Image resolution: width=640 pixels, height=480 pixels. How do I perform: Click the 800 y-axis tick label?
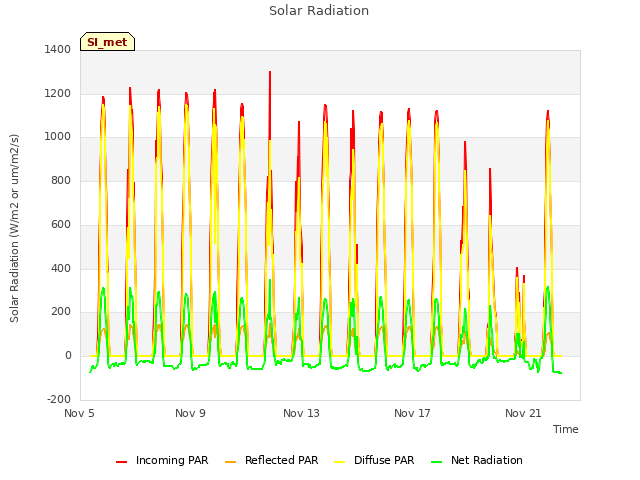61,180
